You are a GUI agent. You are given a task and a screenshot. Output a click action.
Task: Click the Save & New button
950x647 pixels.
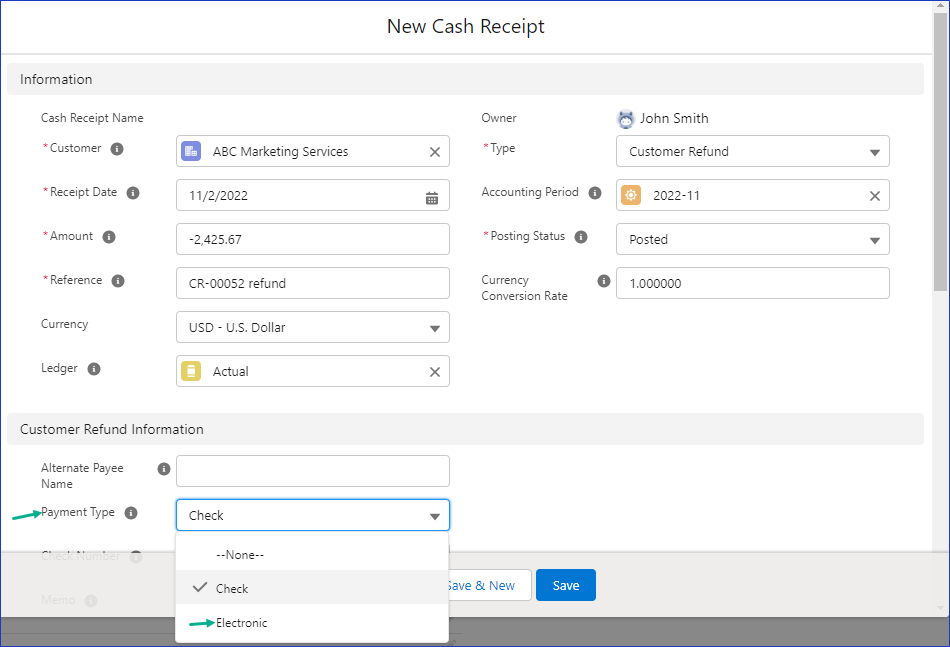pos(490,585)
